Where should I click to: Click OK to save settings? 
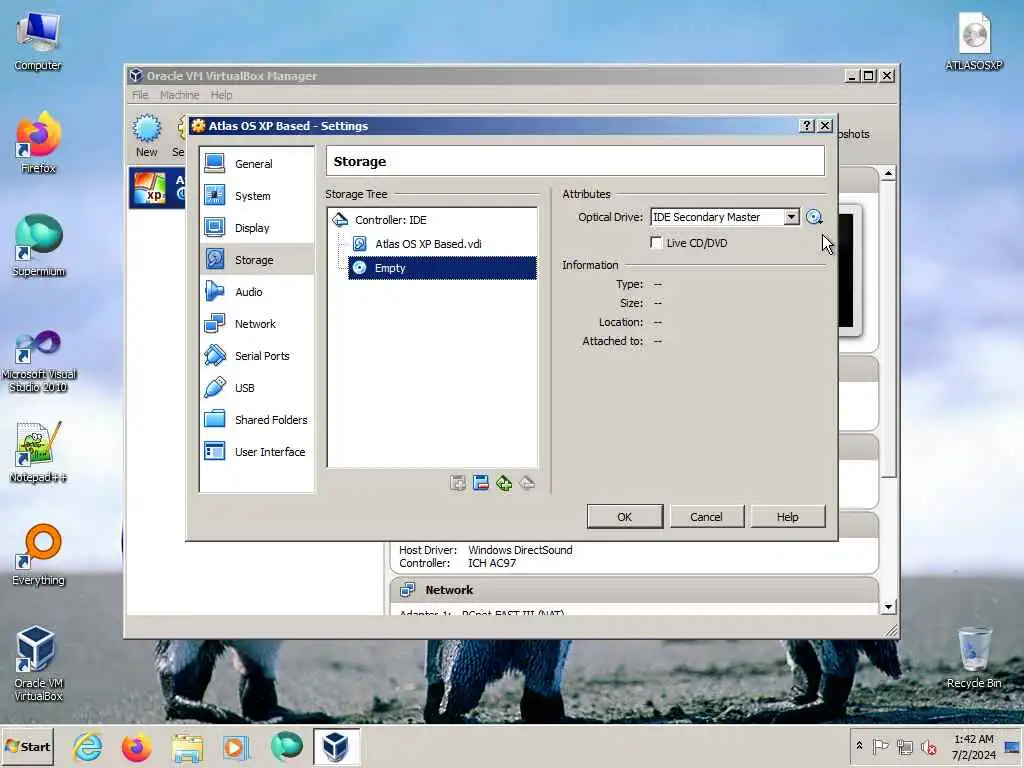coord(624,517)
